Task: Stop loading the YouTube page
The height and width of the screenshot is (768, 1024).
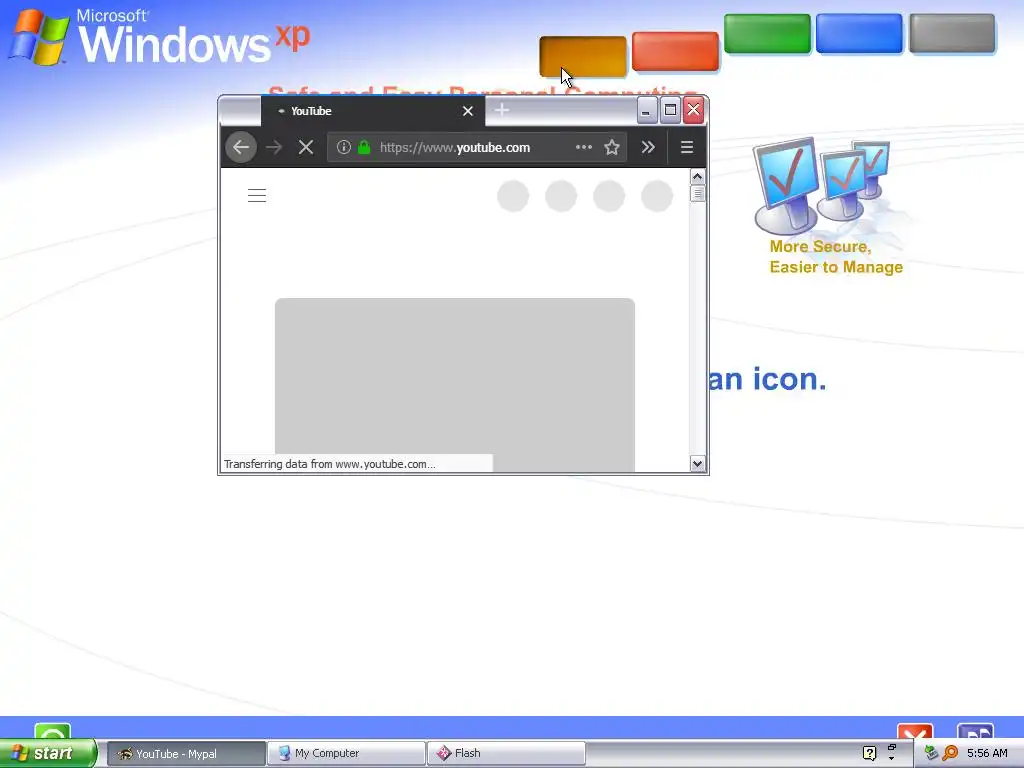Action: pos(306,147)
